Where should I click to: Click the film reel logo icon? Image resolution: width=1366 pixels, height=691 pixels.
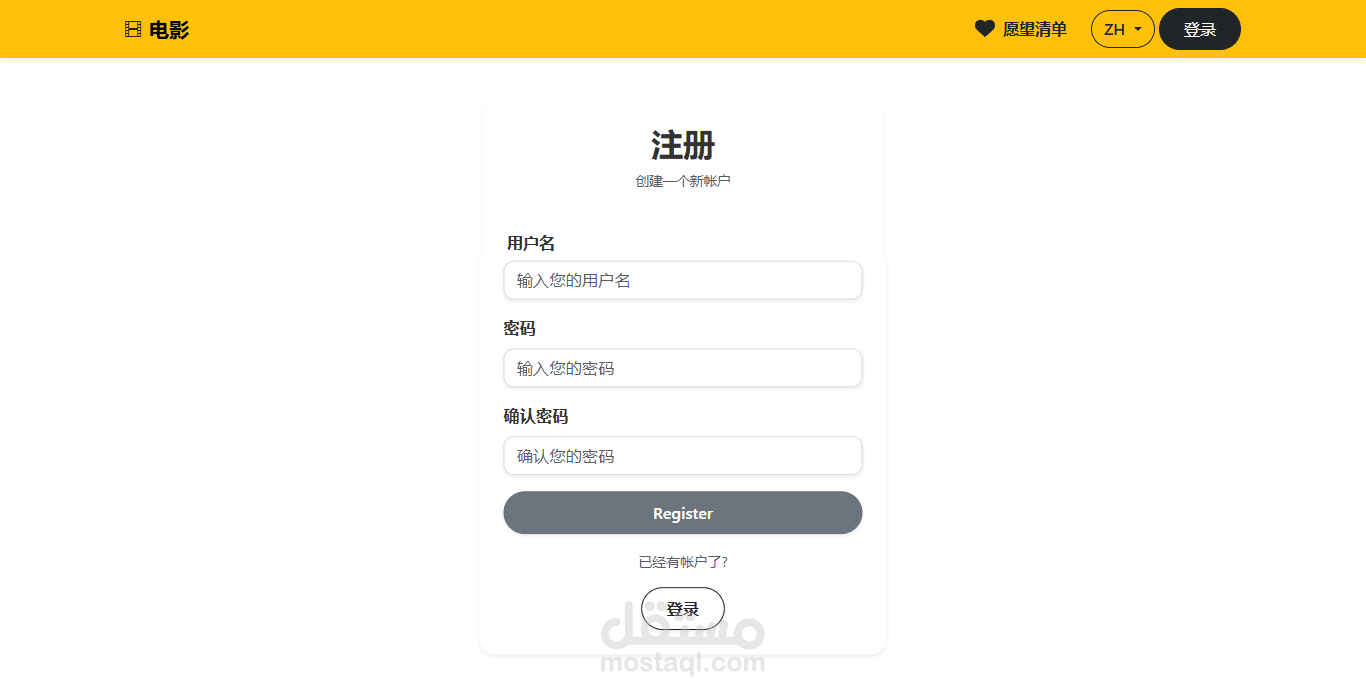click(x=133, y=30)
